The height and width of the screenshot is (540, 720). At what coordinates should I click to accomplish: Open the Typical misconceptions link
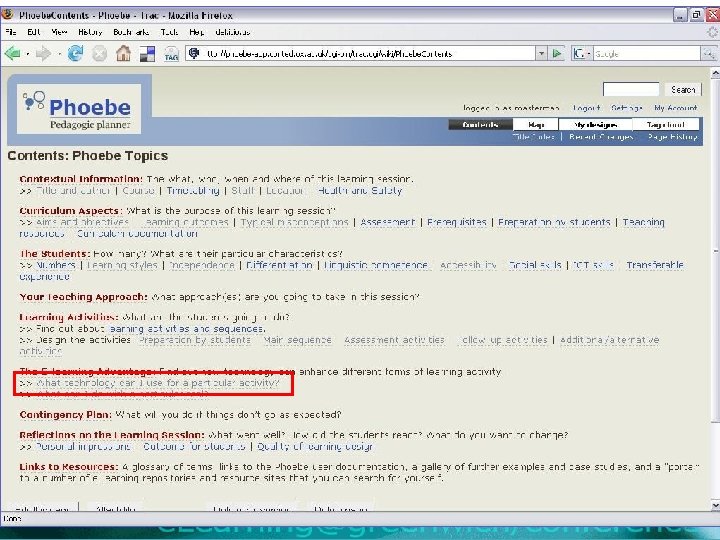click(294, 222)
